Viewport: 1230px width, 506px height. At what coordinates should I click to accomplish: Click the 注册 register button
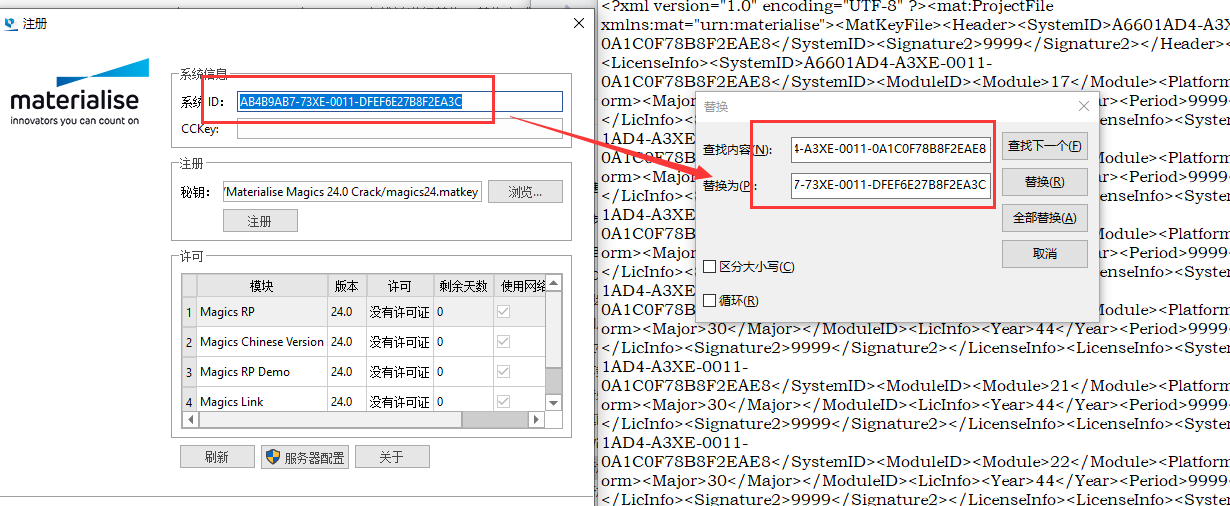(x=260, y=221)
